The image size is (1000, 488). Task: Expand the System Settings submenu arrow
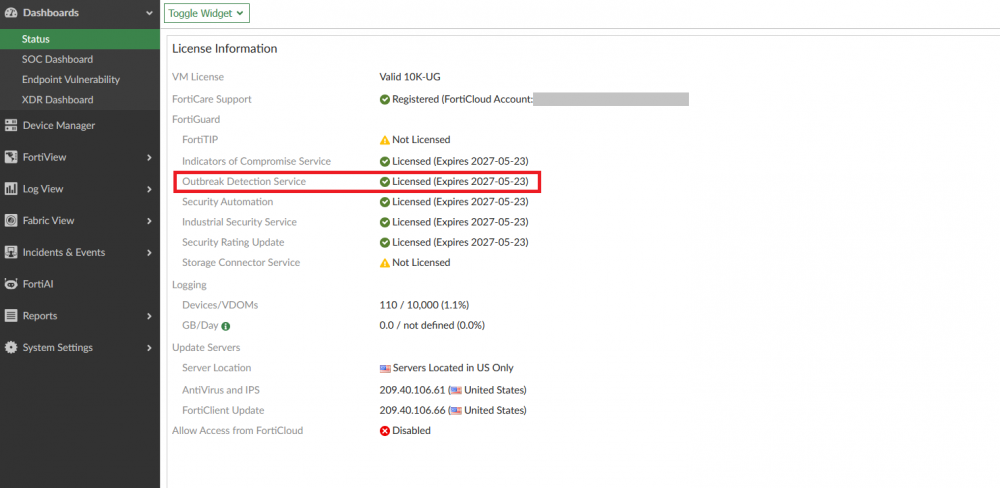[x=149, y=348]
